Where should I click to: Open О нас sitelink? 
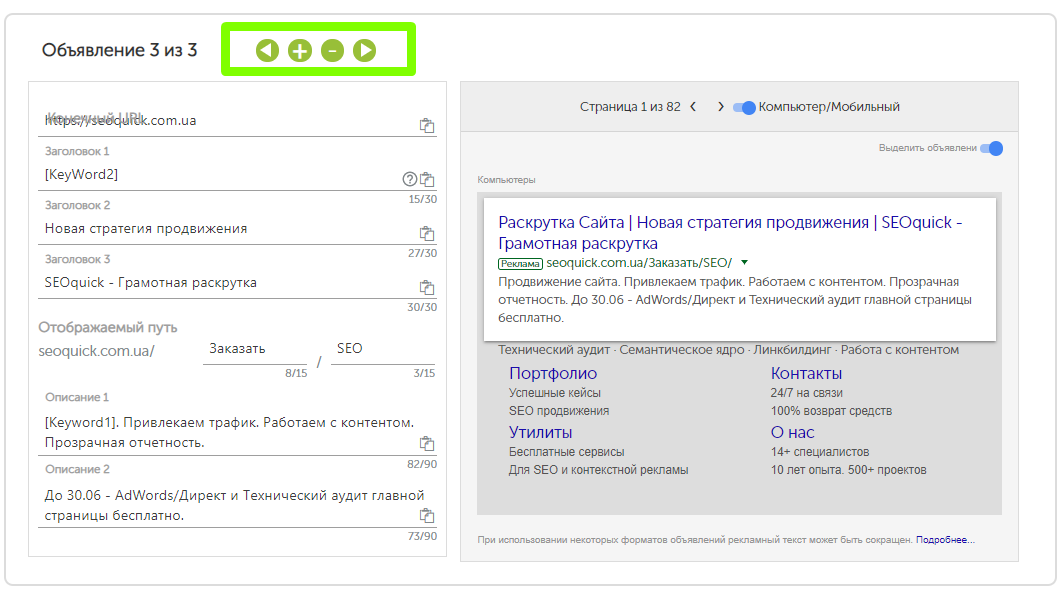pyautogui.click(x=792, y=432)
